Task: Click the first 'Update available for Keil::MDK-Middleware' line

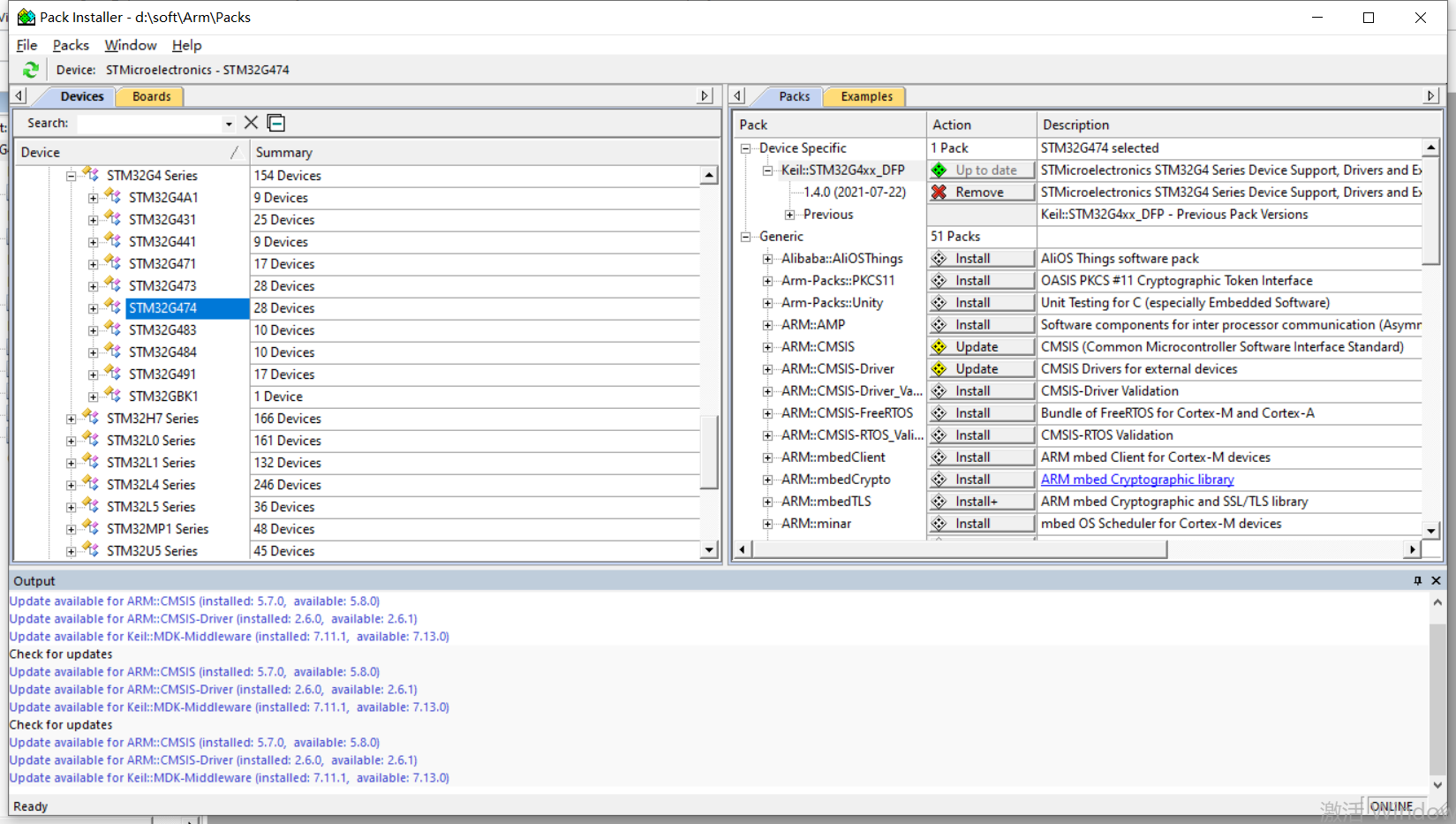Action: pyautogui.click(x=230, y=636)
